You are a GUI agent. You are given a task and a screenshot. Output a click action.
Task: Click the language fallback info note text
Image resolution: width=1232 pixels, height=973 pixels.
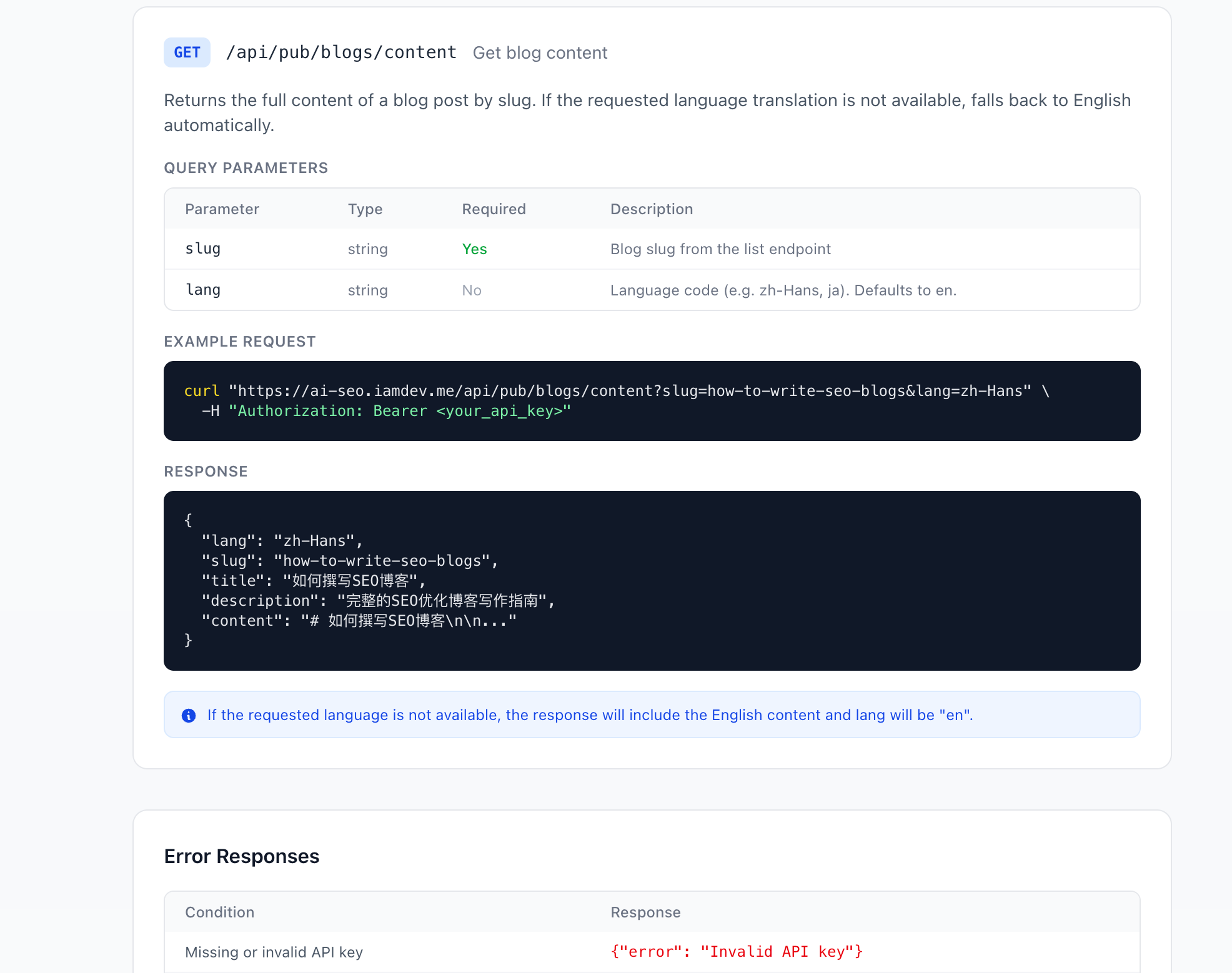590,715
